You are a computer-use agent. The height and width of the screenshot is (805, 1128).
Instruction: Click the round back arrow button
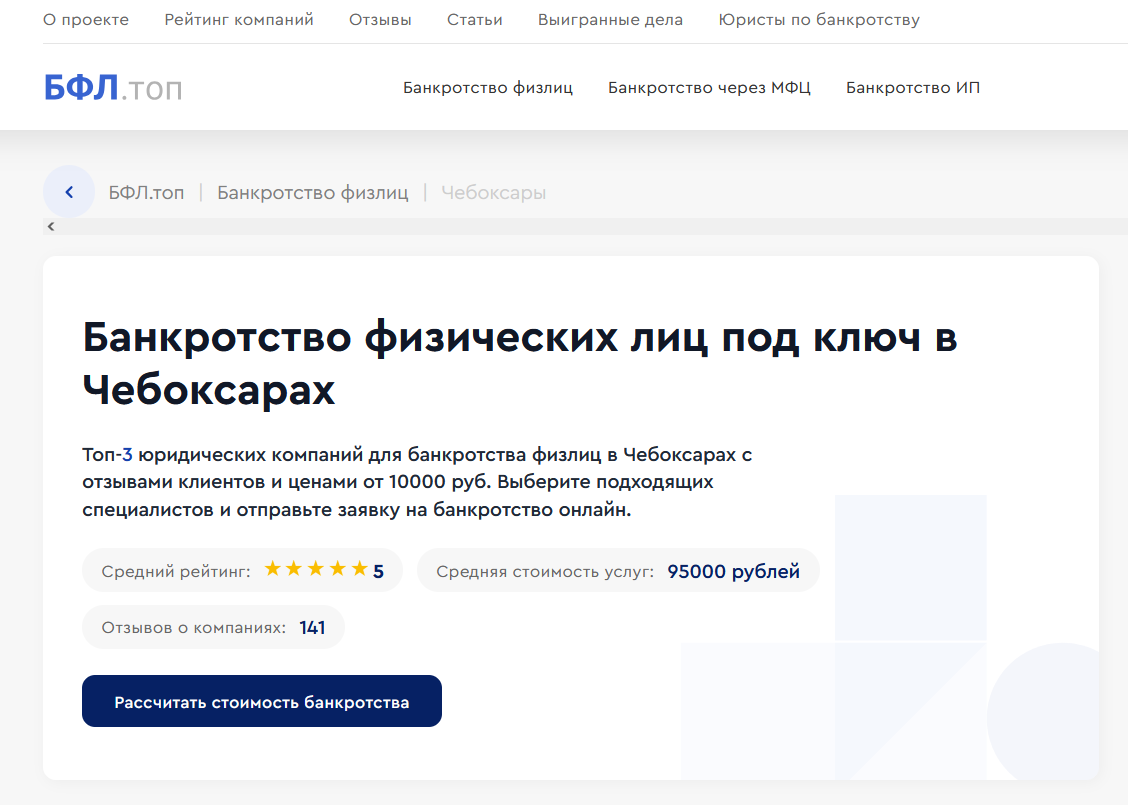point(69,191)
